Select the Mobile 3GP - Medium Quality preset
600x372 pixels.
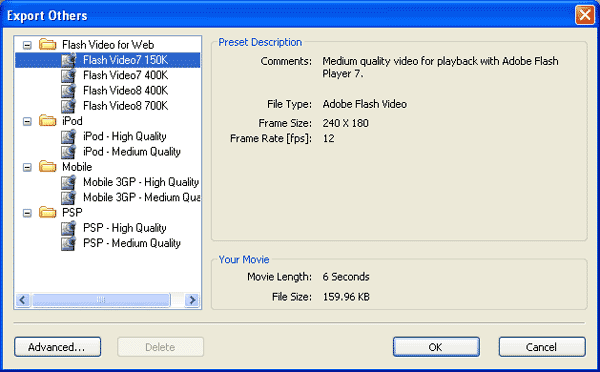tap(142, 197)
